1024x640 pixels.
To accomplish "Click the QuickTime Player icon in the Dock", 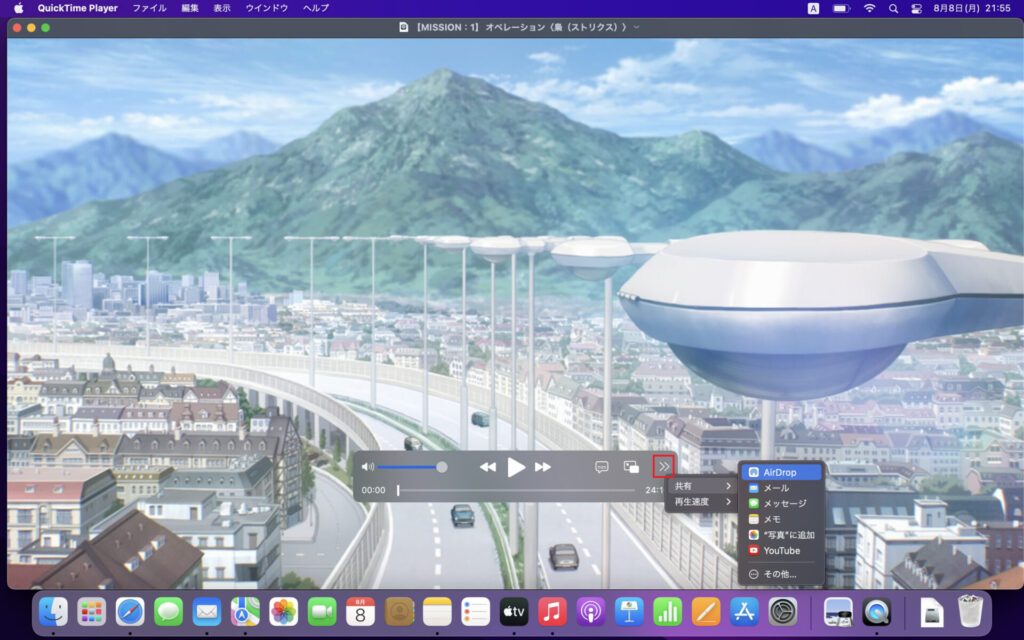I will coord(876,612).
